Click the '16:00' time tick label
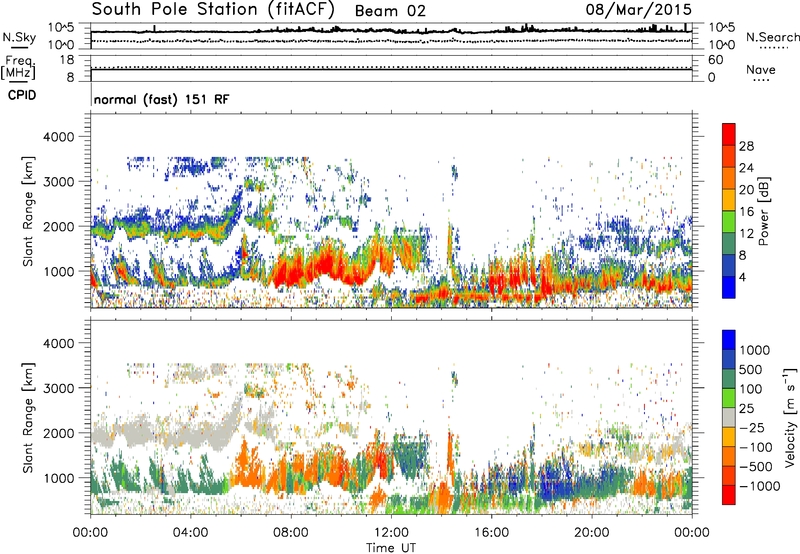This screenshot has width=800, height=554. [x=491, y=533]
